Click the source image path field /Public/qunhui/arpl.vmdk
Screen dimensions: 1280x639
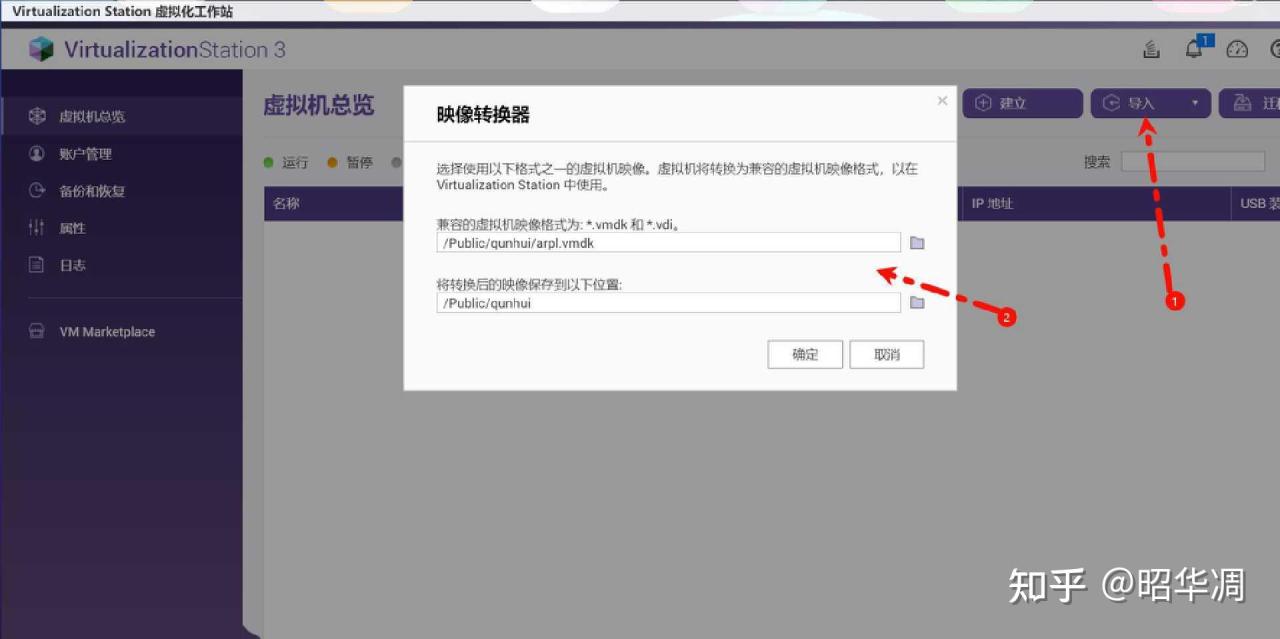(669, 242)
